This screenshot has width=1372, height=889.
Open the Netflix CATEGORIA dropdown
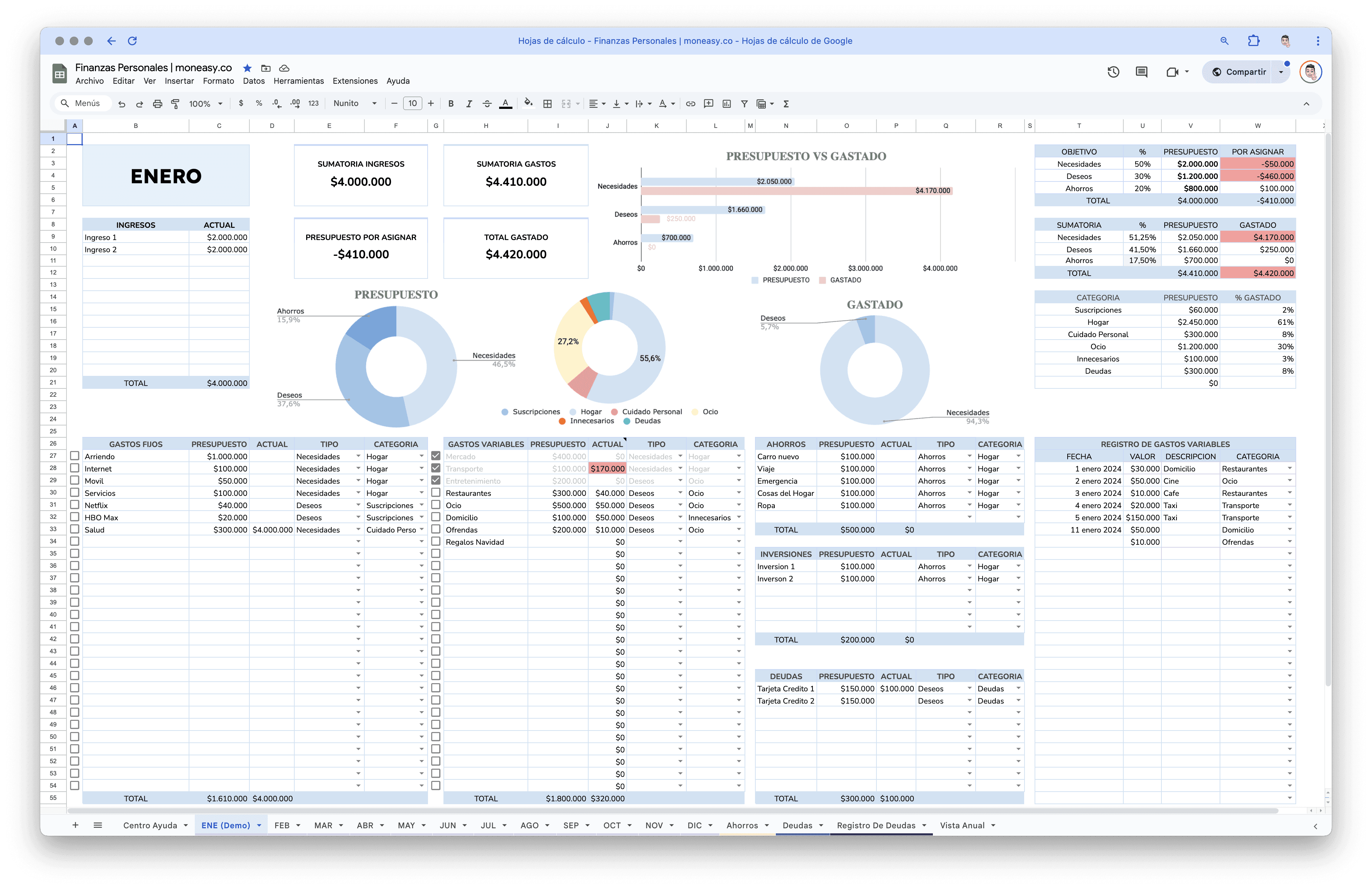422,505
